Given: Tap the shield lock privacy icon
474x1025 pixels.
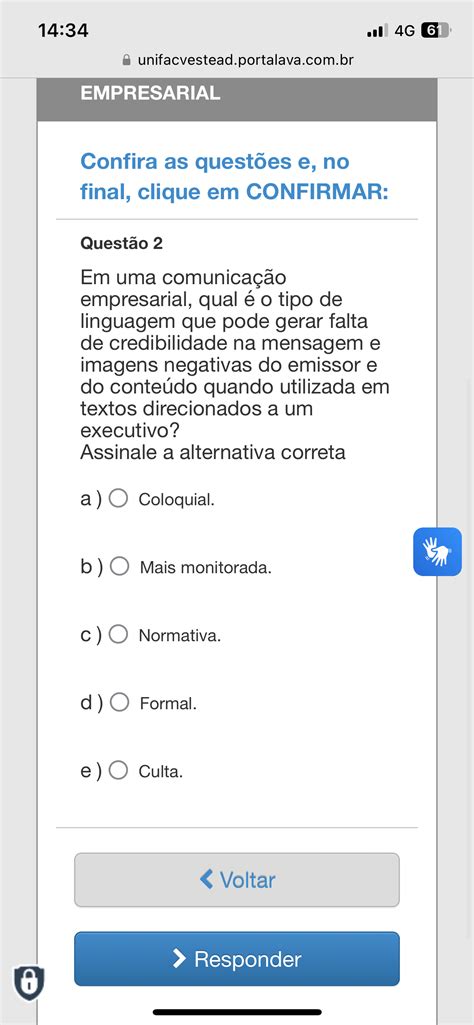Looking at the screenshot, I should click(x=29, y=983).
